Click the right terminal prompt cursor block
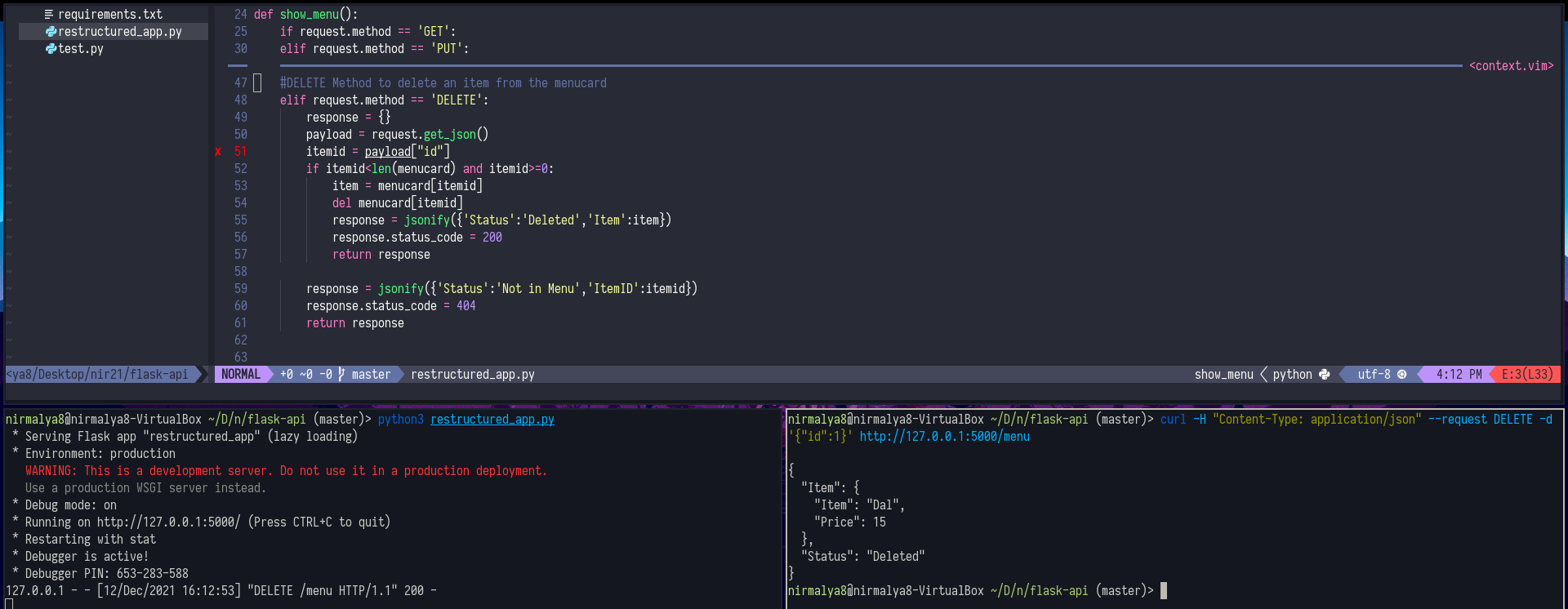1568x609 pixels. click(x=1164, y=591)
